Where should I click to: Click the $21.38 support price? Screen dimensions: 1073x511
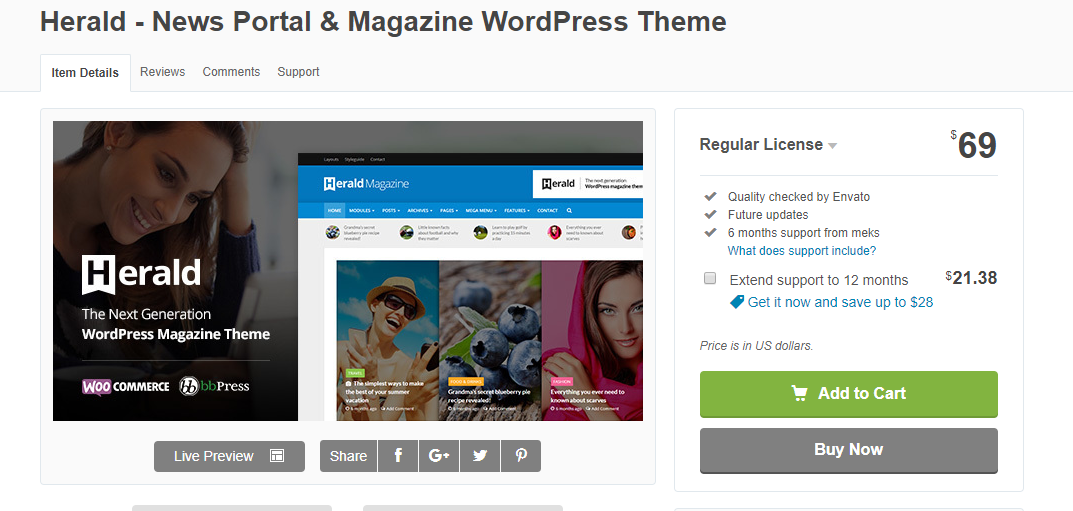tap(971, 278)
